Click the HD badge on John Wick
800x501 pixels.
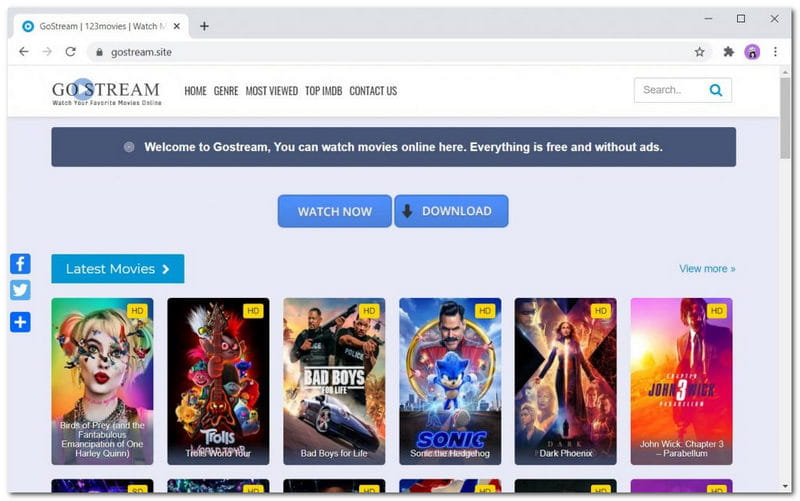[716, 311]
